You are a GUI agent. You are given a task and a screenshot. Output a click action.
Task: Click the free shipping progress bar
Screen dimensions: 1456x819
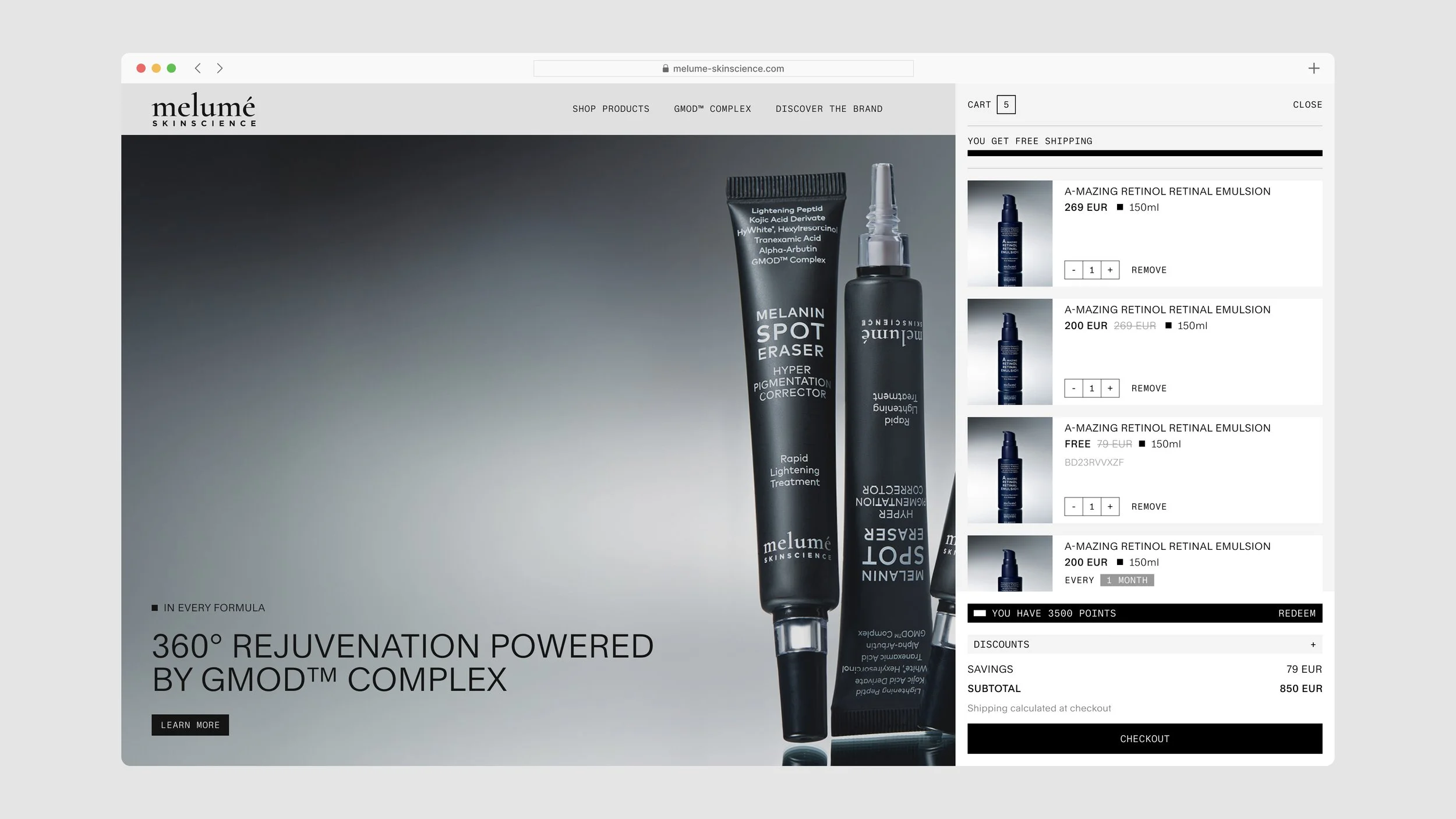[1144, 153]
